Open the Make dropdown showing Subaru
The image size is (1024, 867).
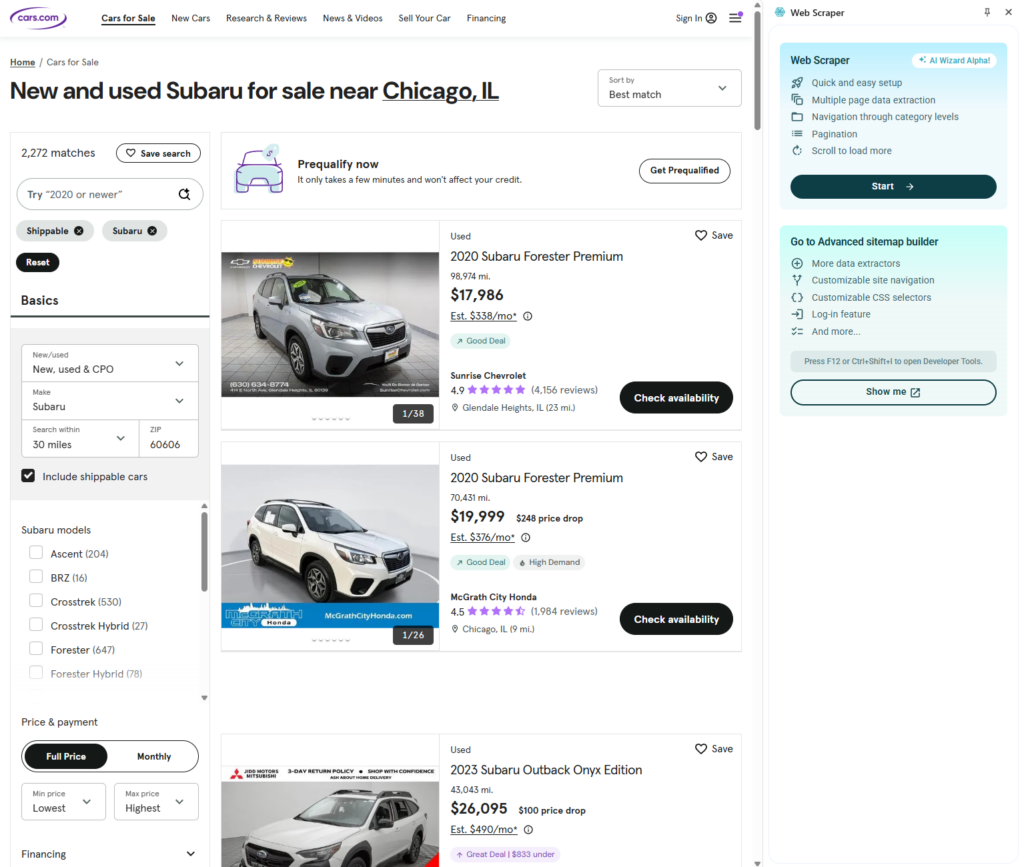click(x=110, y=400)
